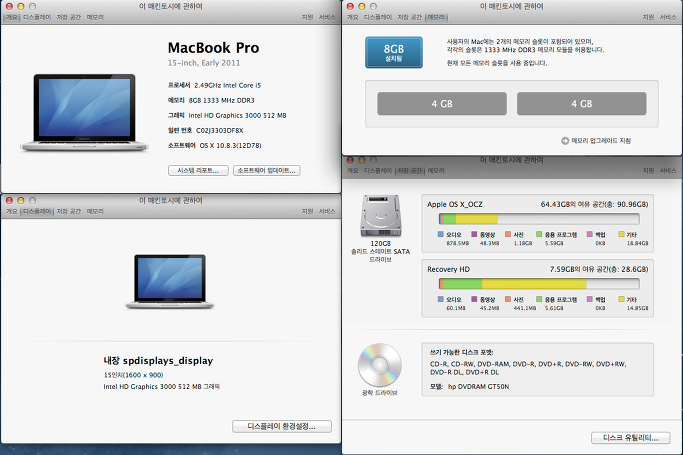
Task: Click the Apple OS X_OCZ storage usage bar
Action: [539, 219]
